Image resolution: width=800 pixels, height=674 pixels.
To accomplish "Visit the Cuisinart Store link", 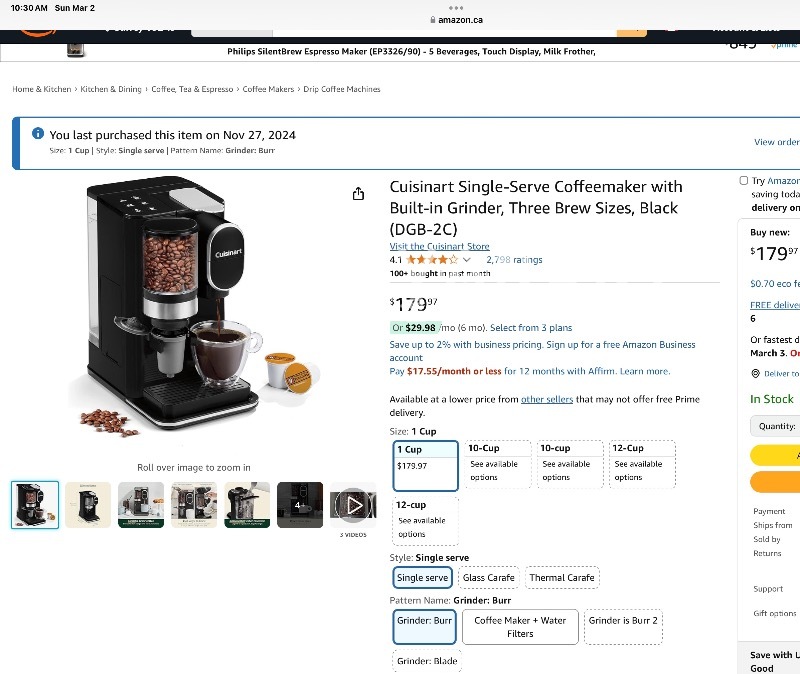I will click(439, 246).
